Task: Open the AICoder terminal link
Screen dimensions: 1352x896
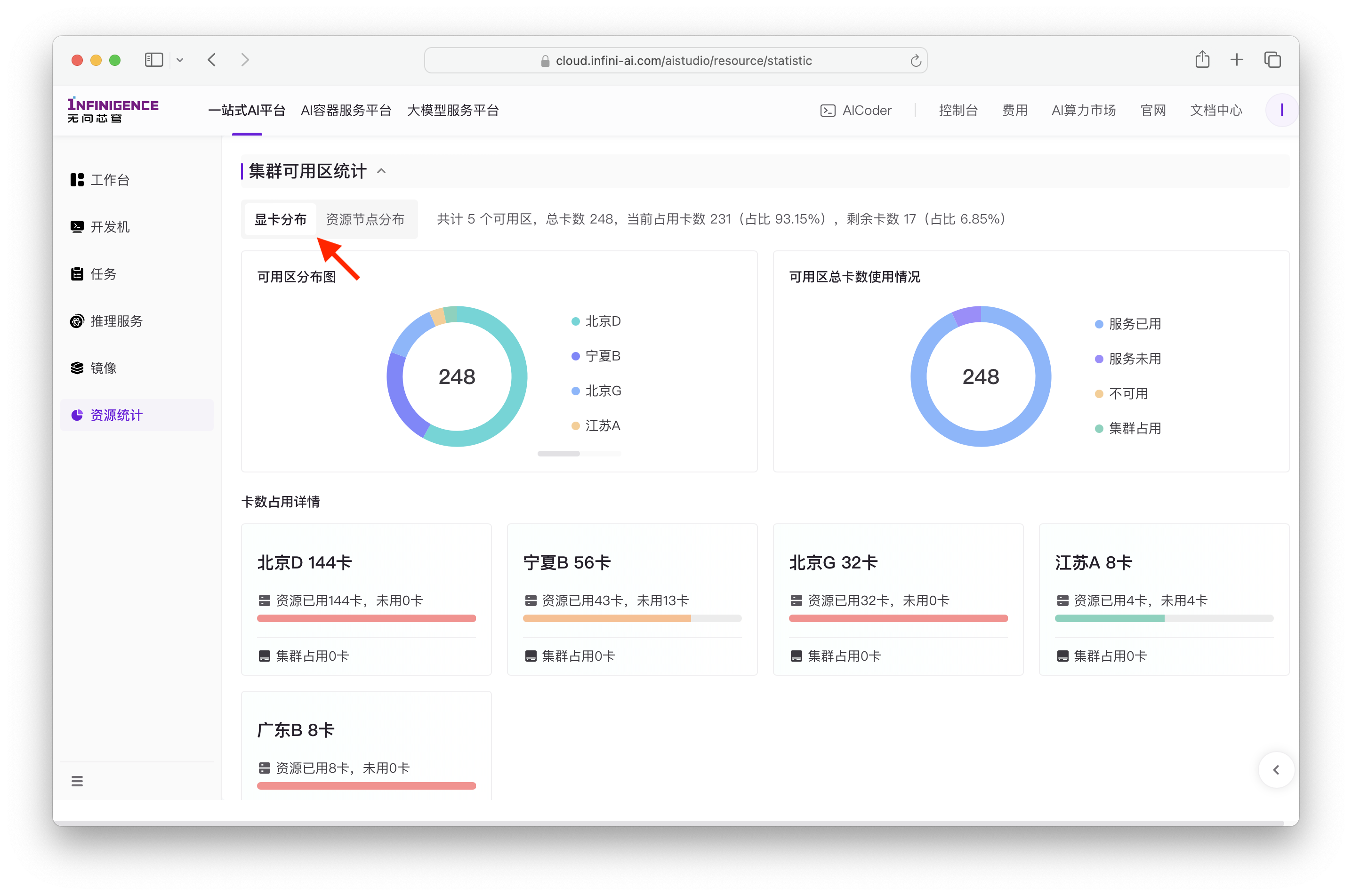Action: pyautogui.click(x=856, y=110)
